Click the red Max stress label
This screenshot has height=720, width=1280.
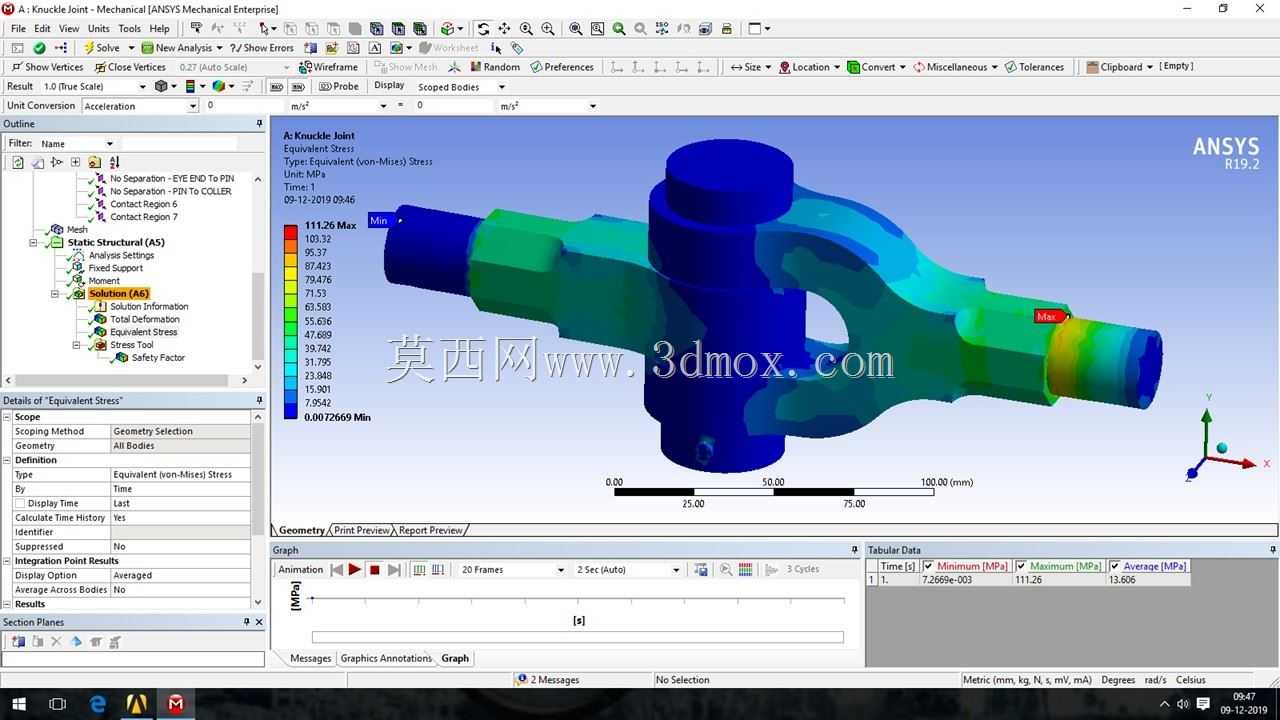pyautogui.click(x=1047, y=317)
